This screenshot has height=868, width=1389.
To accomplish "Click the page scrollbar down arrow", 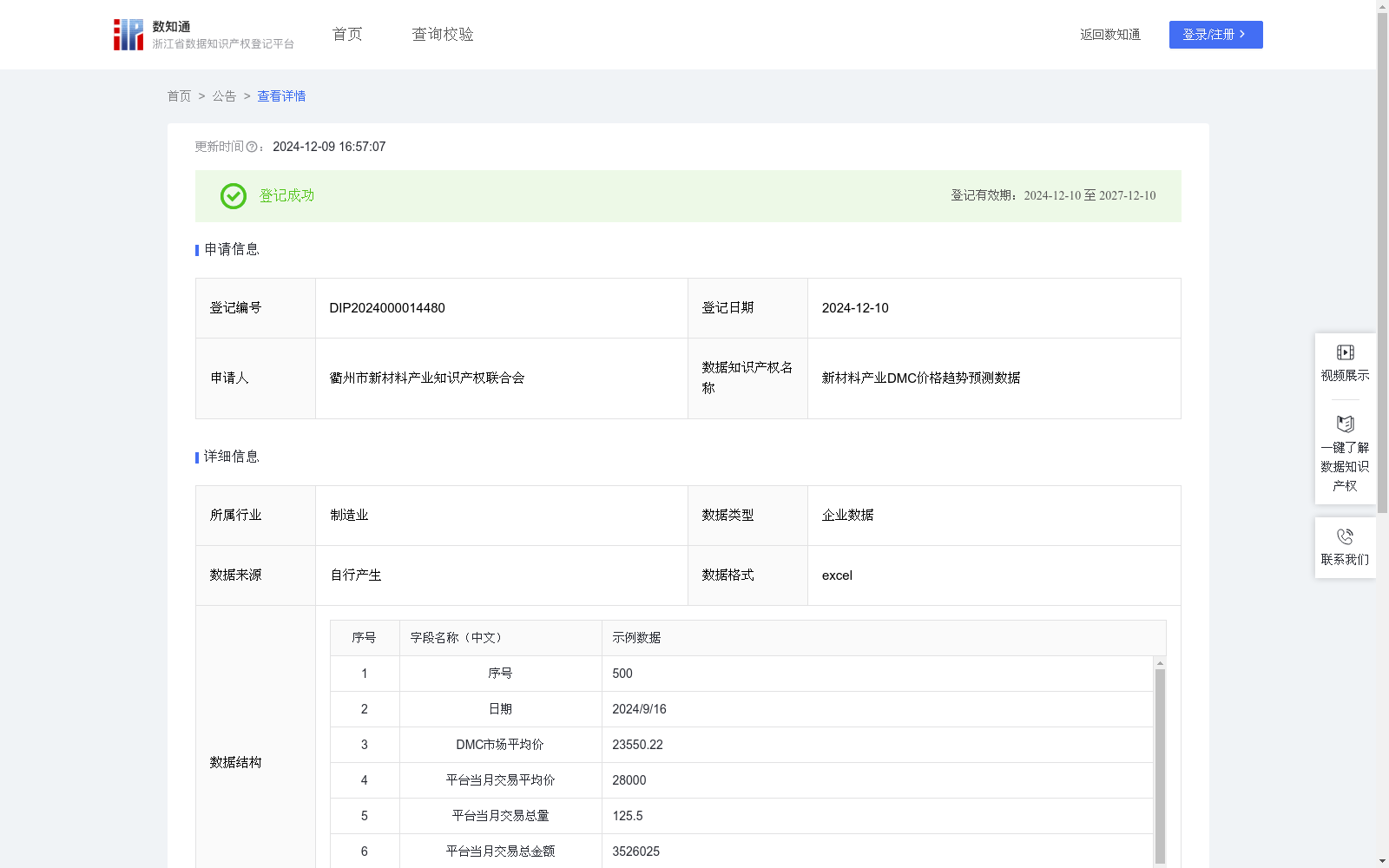I will click(x=1382, y=862).
